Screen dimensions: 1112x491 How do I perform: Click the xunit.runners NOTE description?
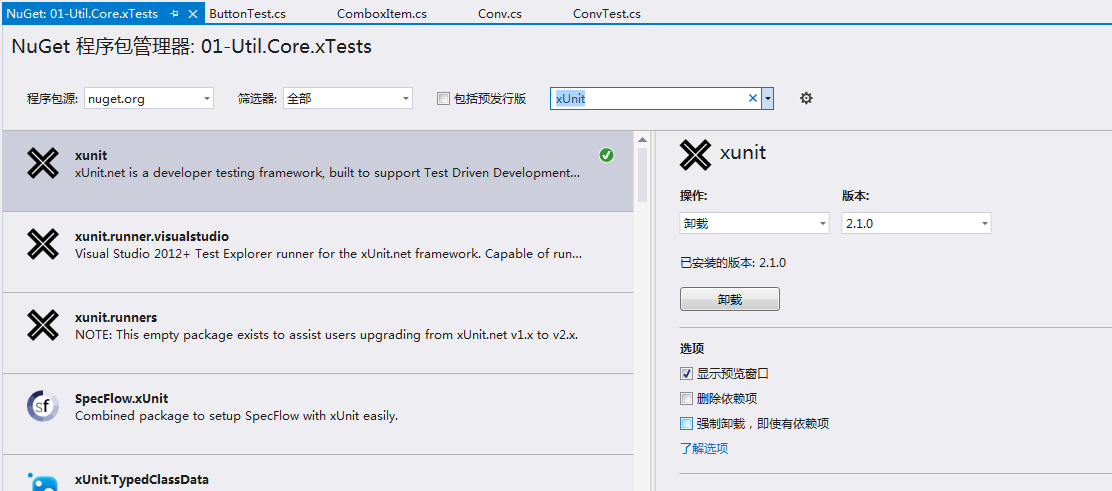coord(326,335)
